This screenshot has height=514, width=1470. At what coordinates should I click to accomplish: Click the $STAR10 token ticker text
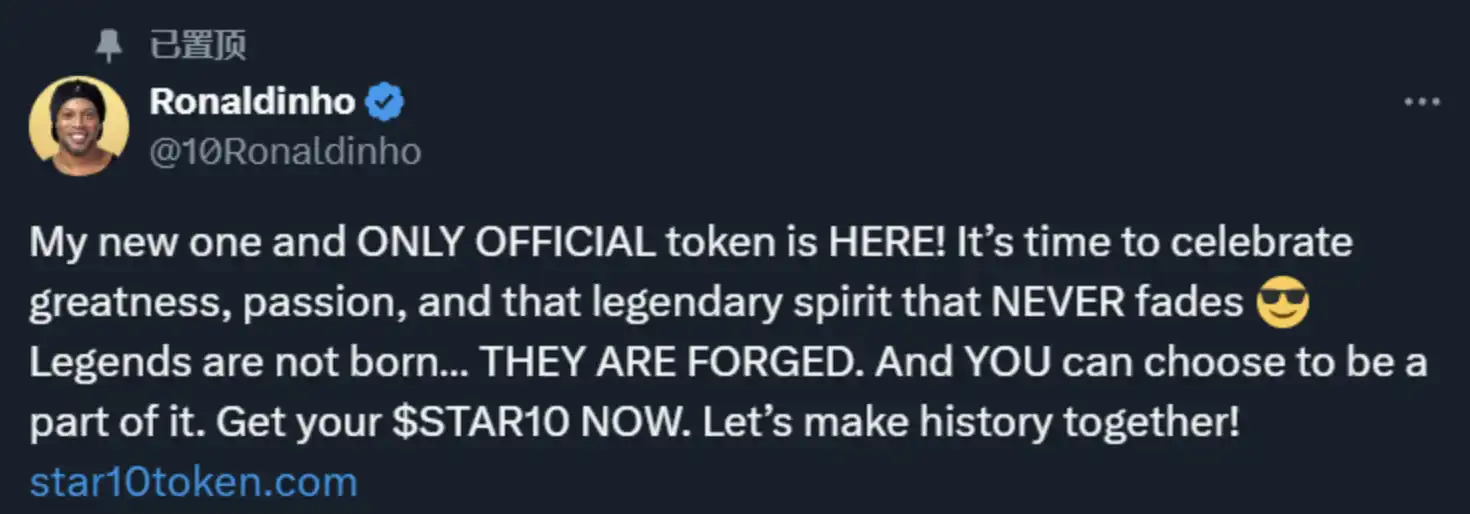[479, 423]
